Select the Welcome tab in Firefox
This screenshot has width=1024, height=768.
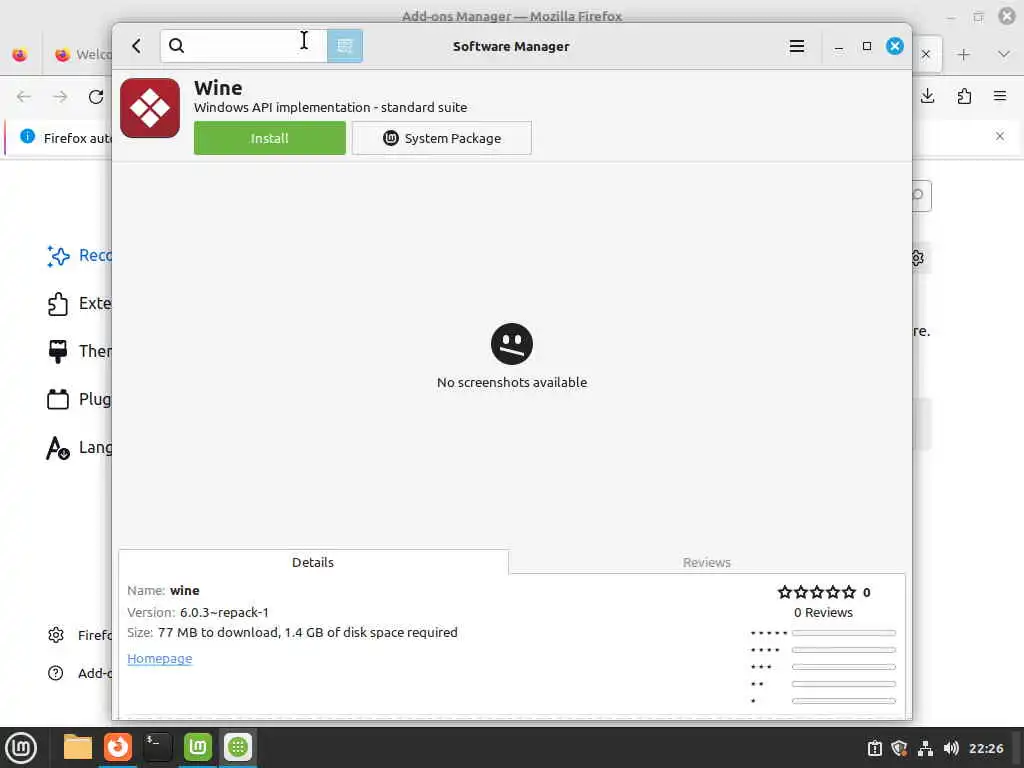coord(82,55)
